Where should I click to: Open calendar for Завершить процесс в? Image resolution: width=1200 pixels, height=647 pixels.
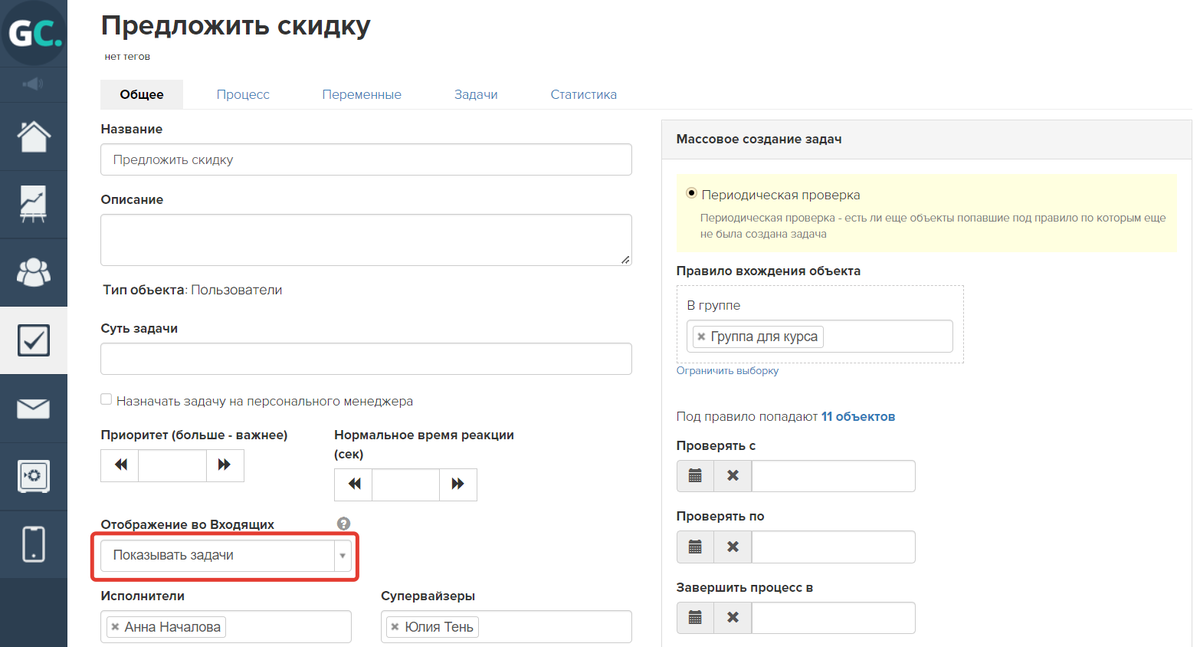(x=695, y=618)
